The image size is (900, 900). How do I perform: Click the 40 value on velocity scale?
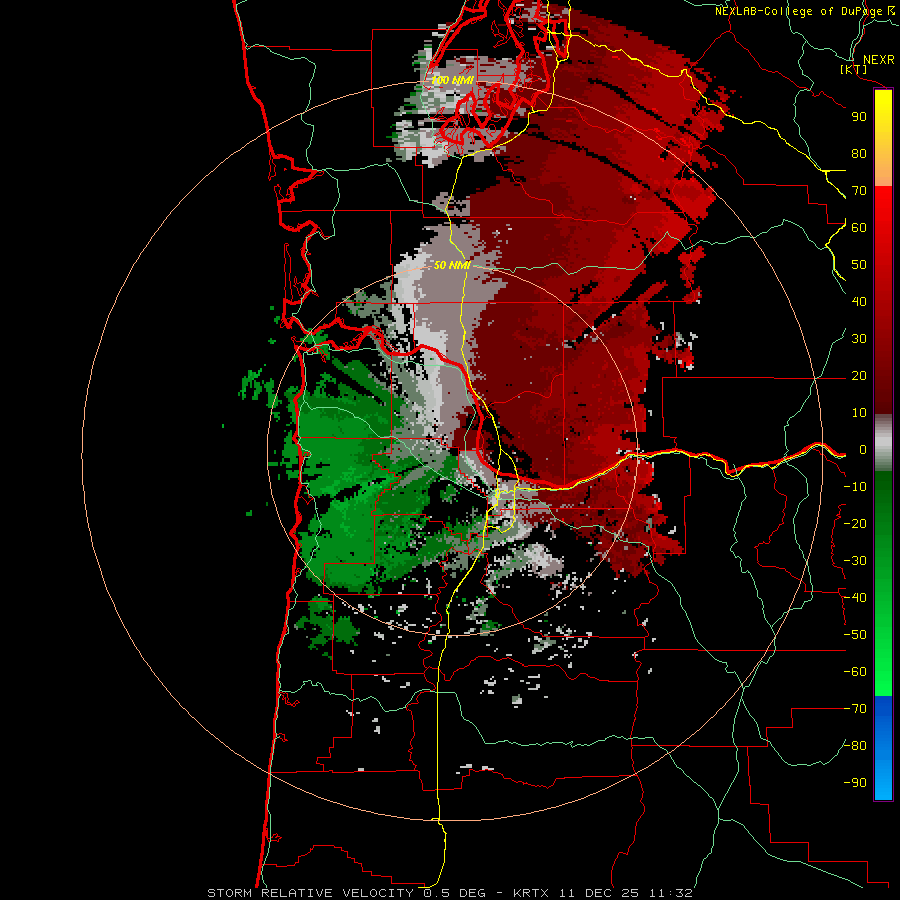pos(859,301)
